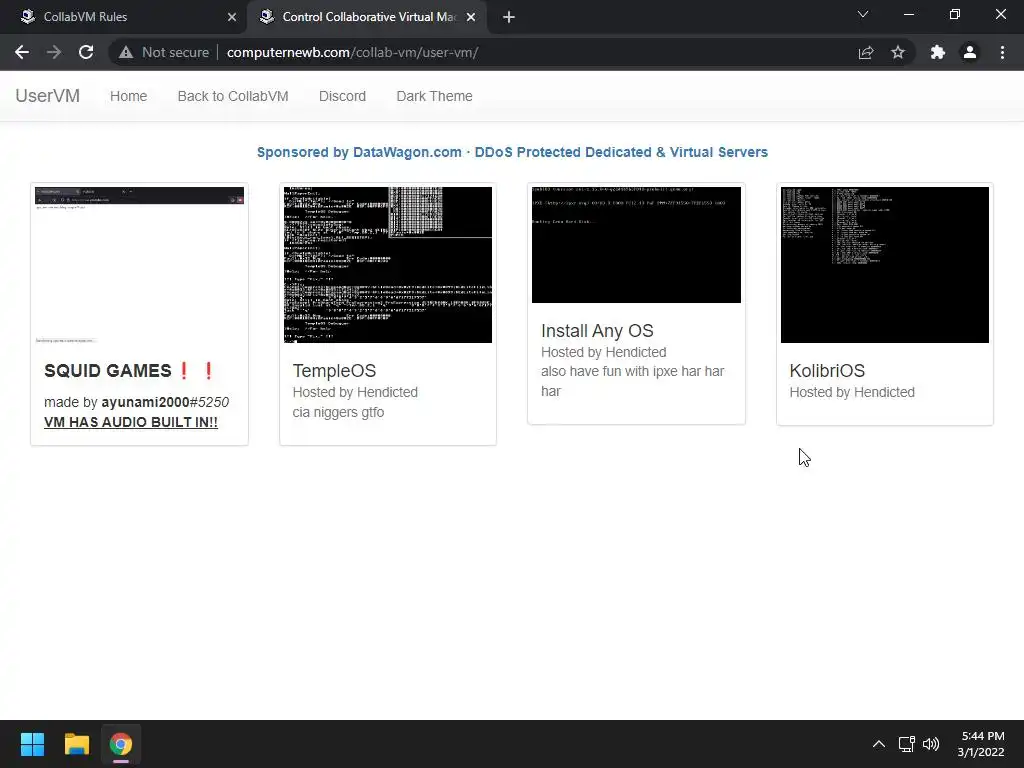1024x768 pixels.
Task: Click the VM HAS AUDIO BUILT IN text
Action: click(x=131, y=423)
